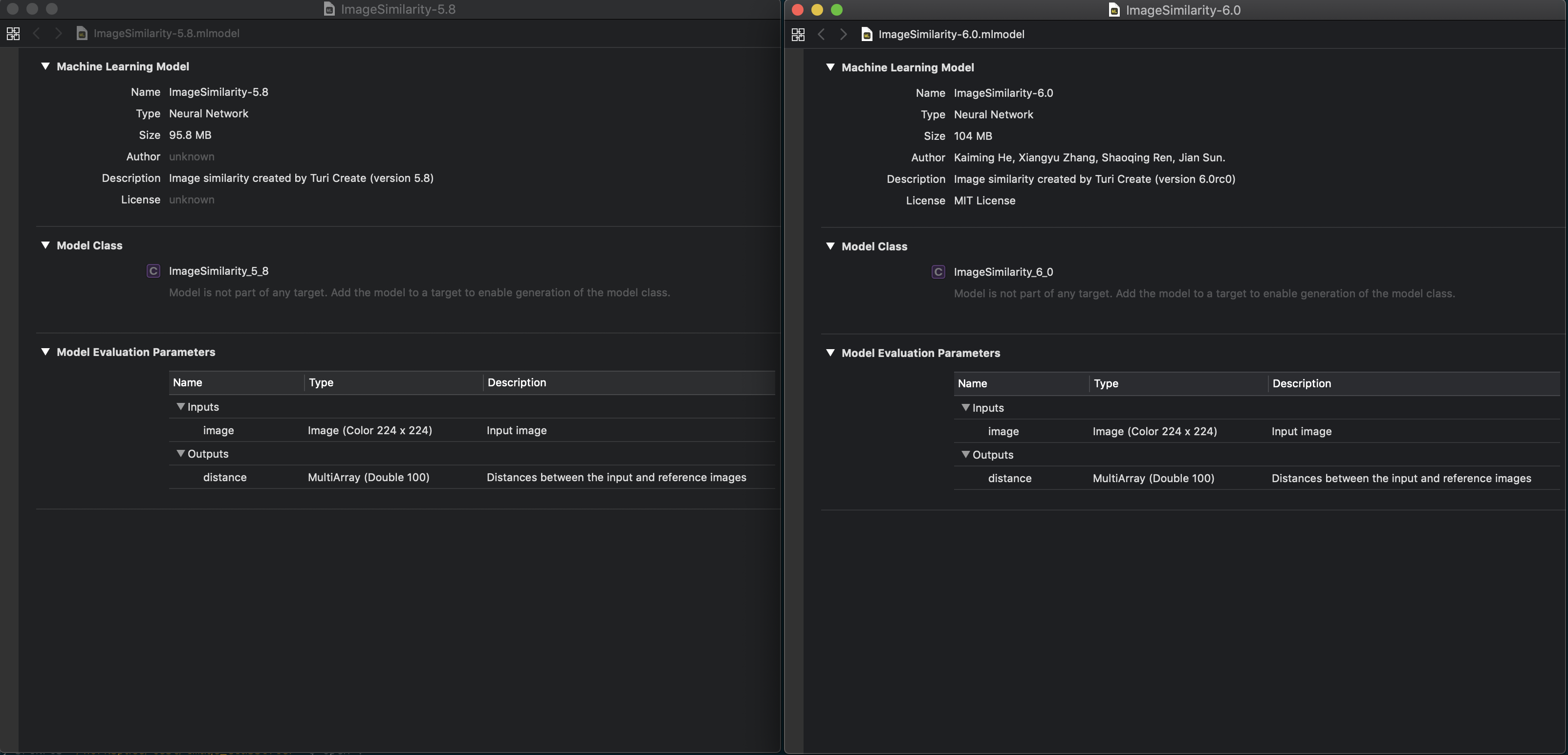Screen dimensions: 1568x755
Task: Collapse the Machine Learning Model section in the 6.0 window
Action: tap(831, 67)
